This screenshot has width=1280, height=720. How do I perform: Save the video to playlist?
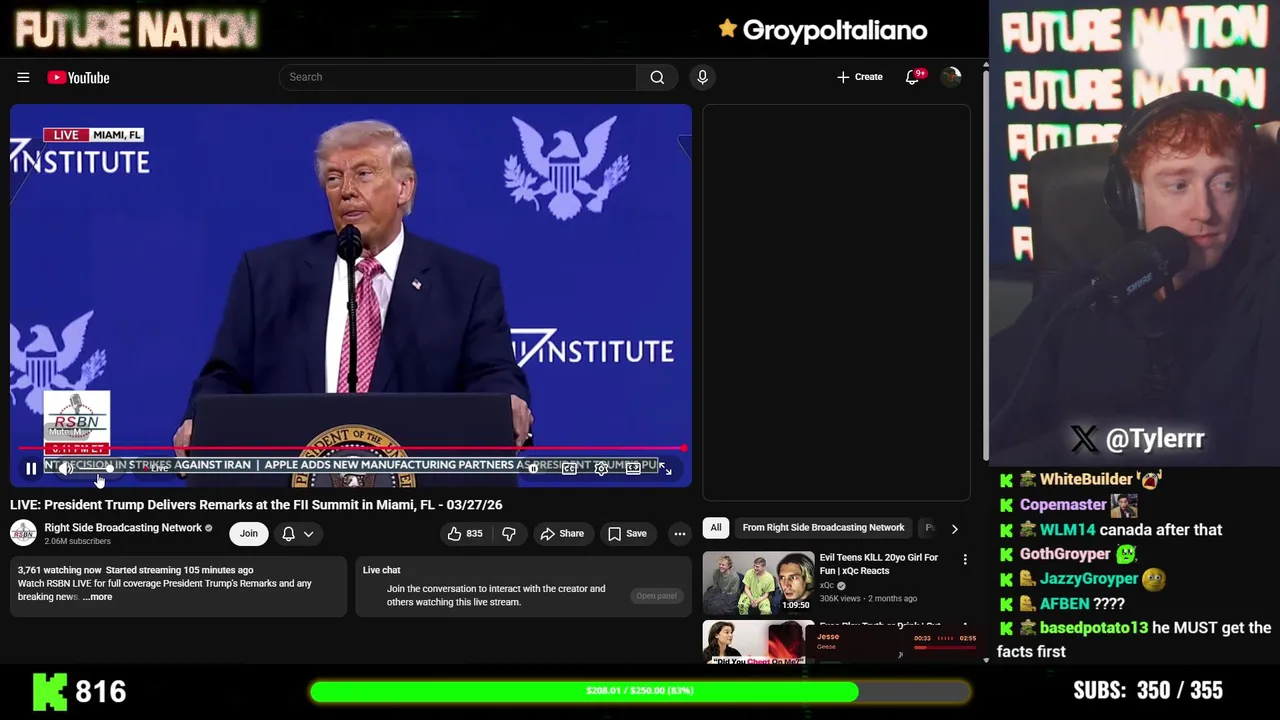[627, 533]
